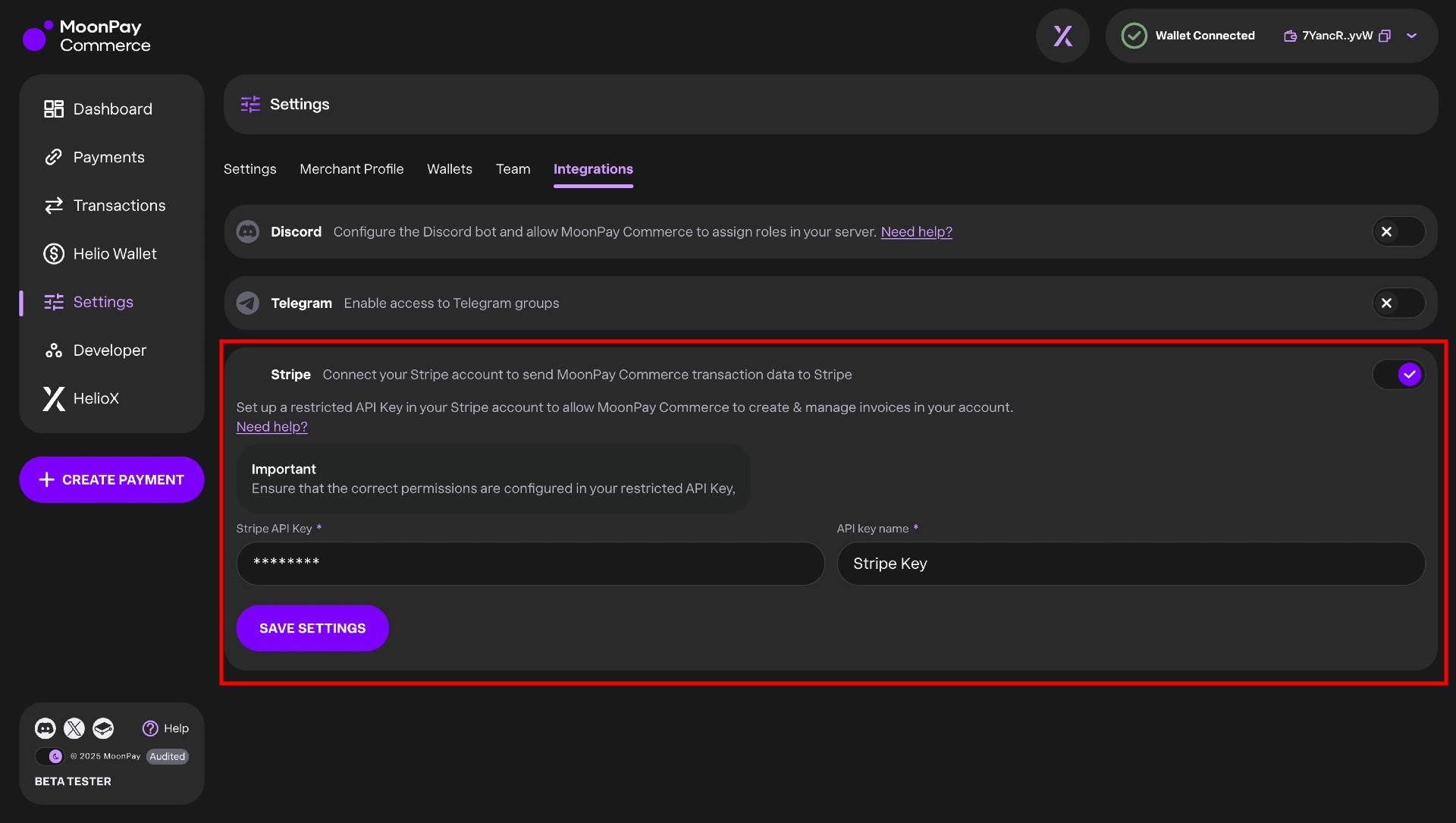Open Discord icon in footer
The height and width of the screenshot is (823, 1456).
click(45, 728)
